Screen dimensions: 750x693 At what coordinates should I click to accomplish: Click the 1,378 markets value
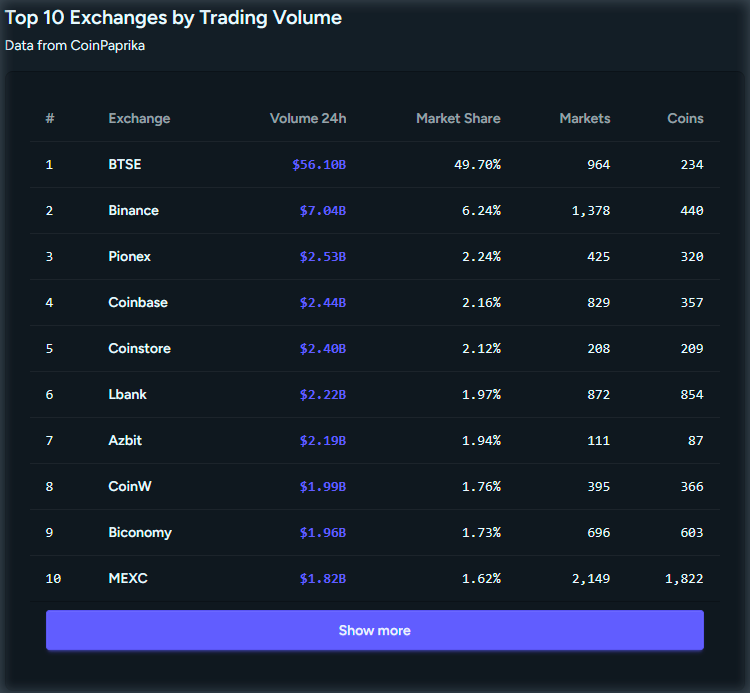[591, 210]
